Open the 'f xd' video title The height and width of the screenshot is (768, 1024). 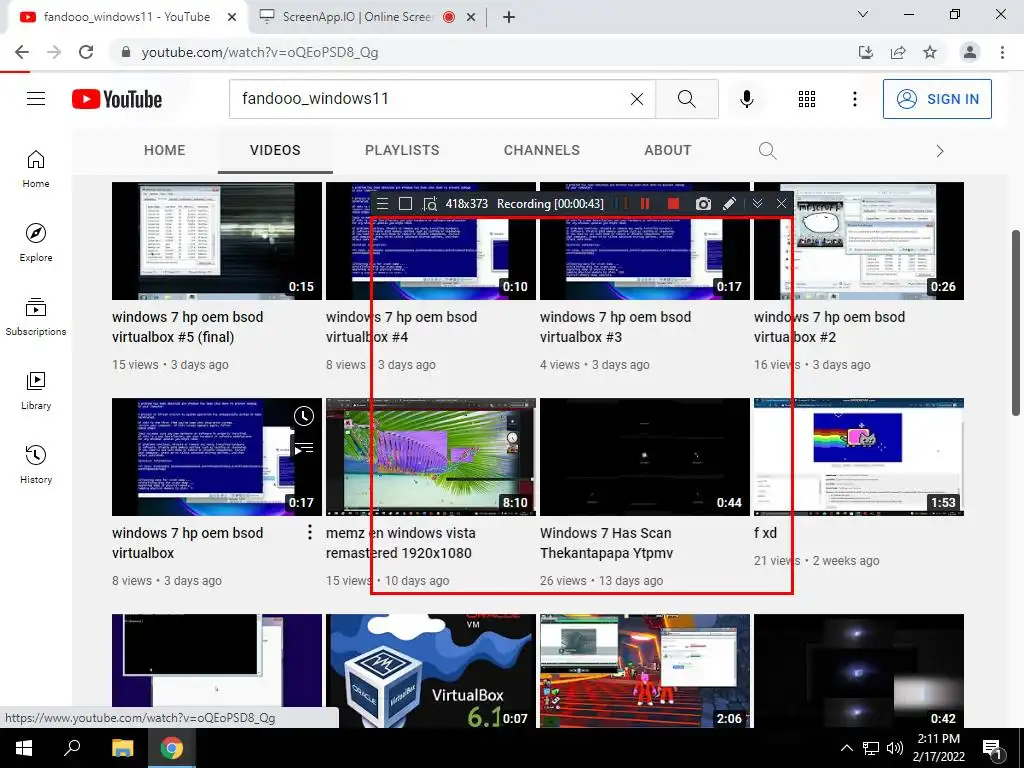[x=765, y=533]
